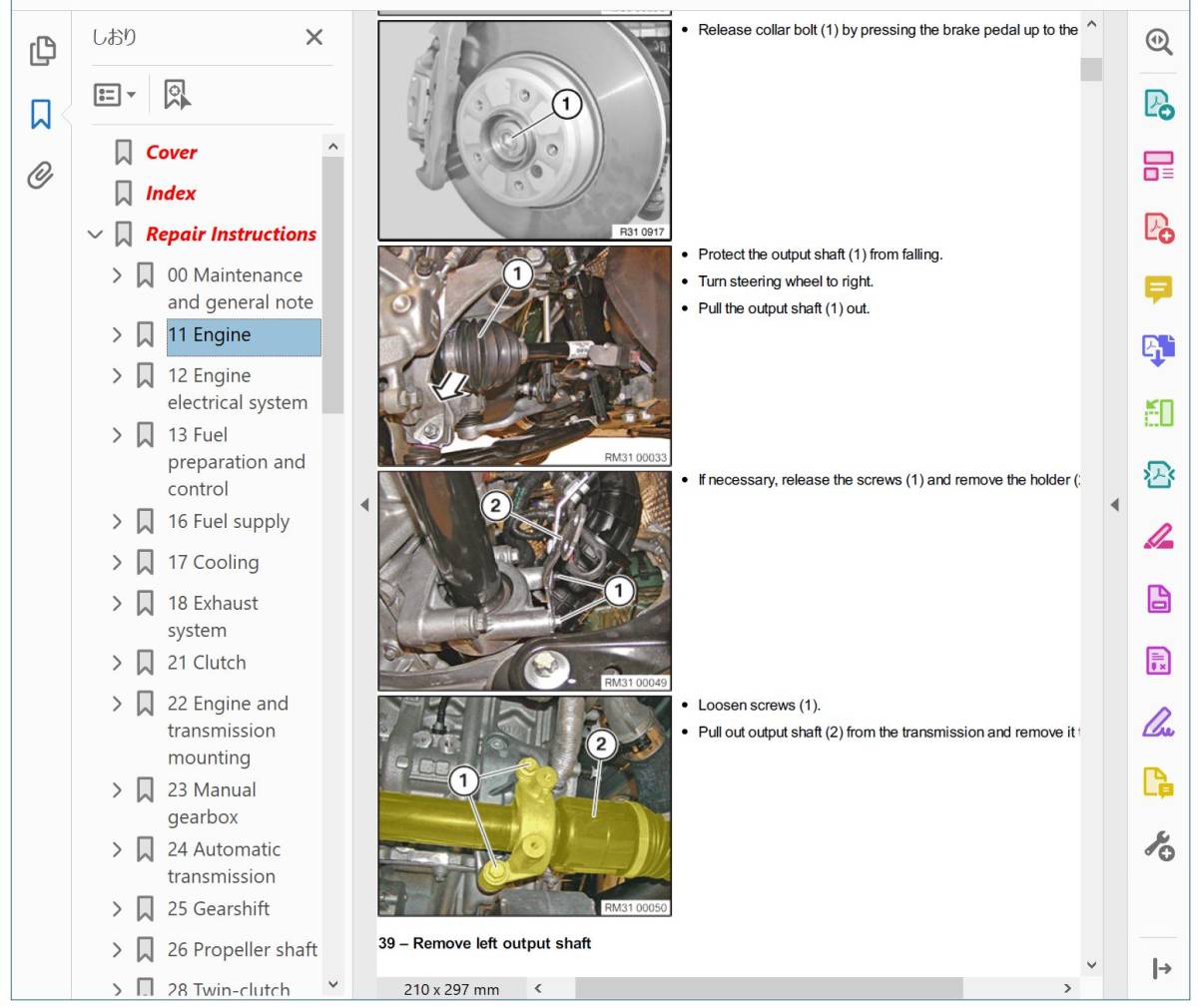Click the yellow output shaft image RM31 00050
Image resolution: width=1198 pixels, height=1008 pixels.
click(x=524, y=806)
